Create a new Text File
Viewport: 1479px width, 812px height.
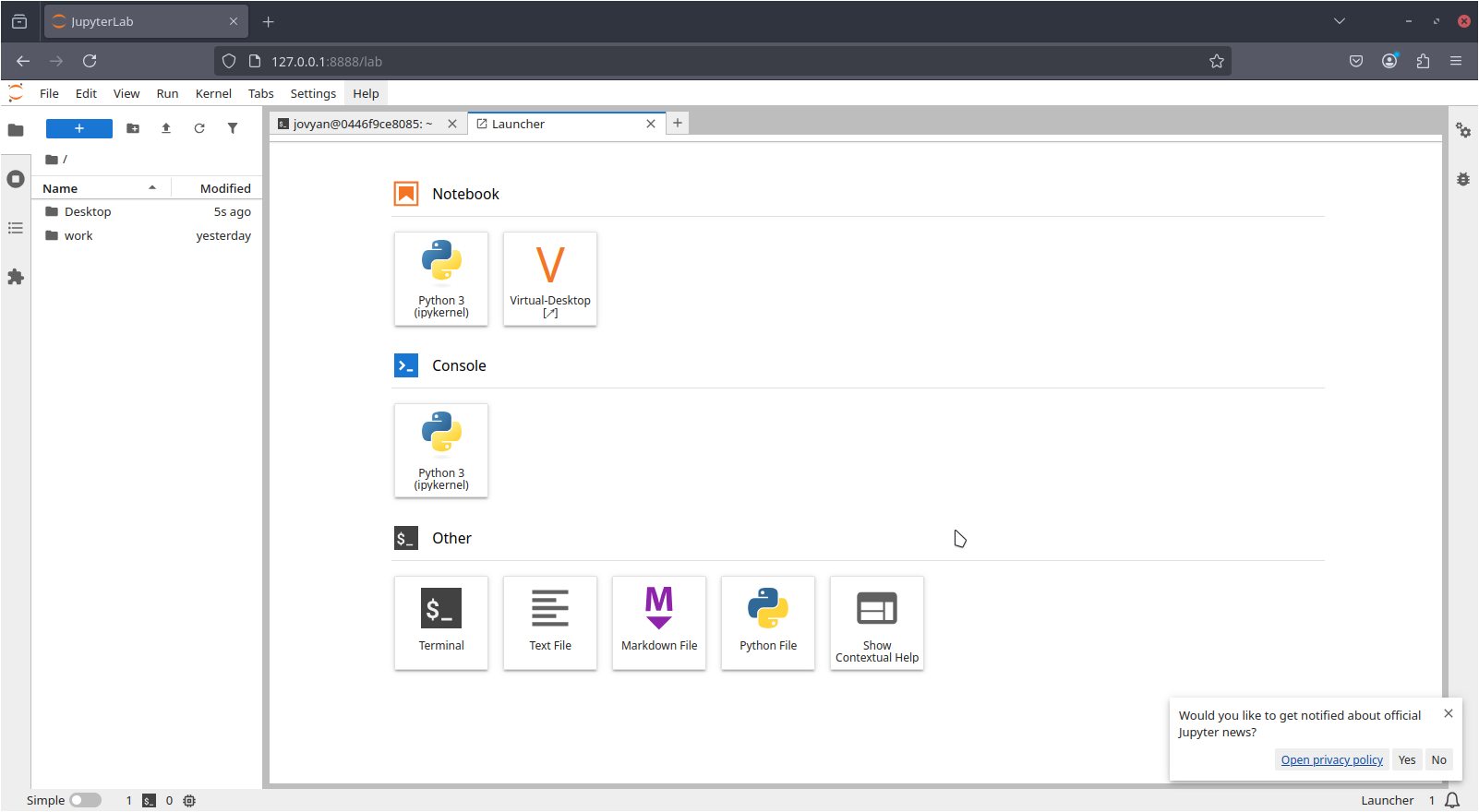point(550,623)
